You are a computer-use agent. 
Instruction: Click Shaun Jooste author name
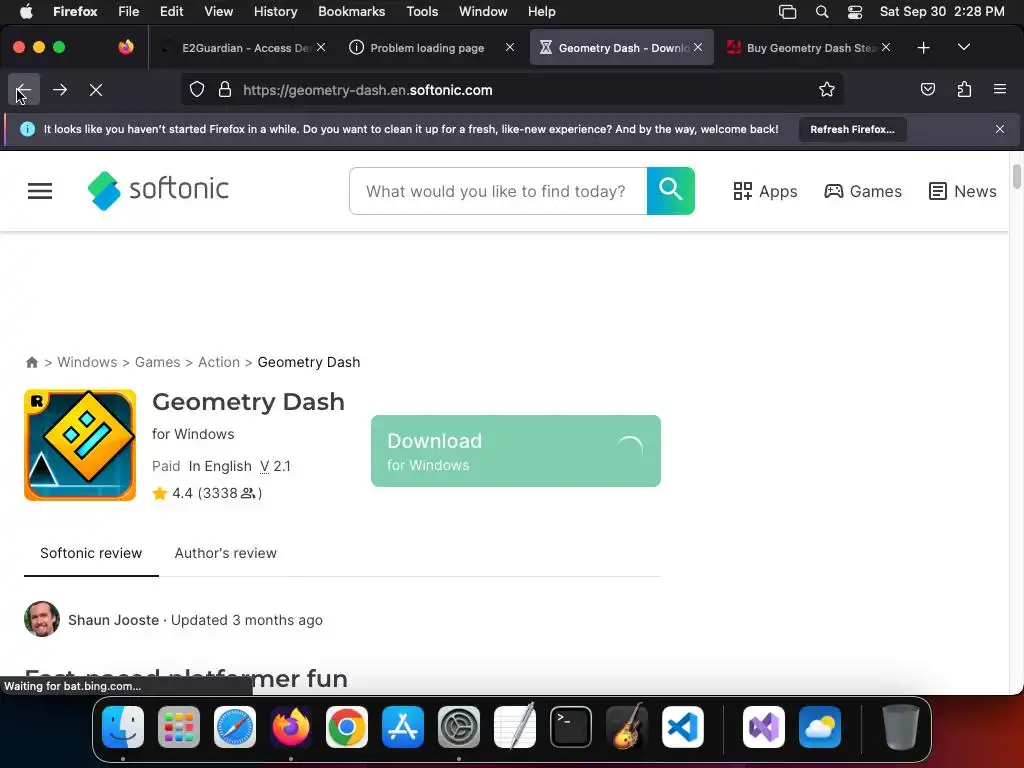click(x=114, y=620)
